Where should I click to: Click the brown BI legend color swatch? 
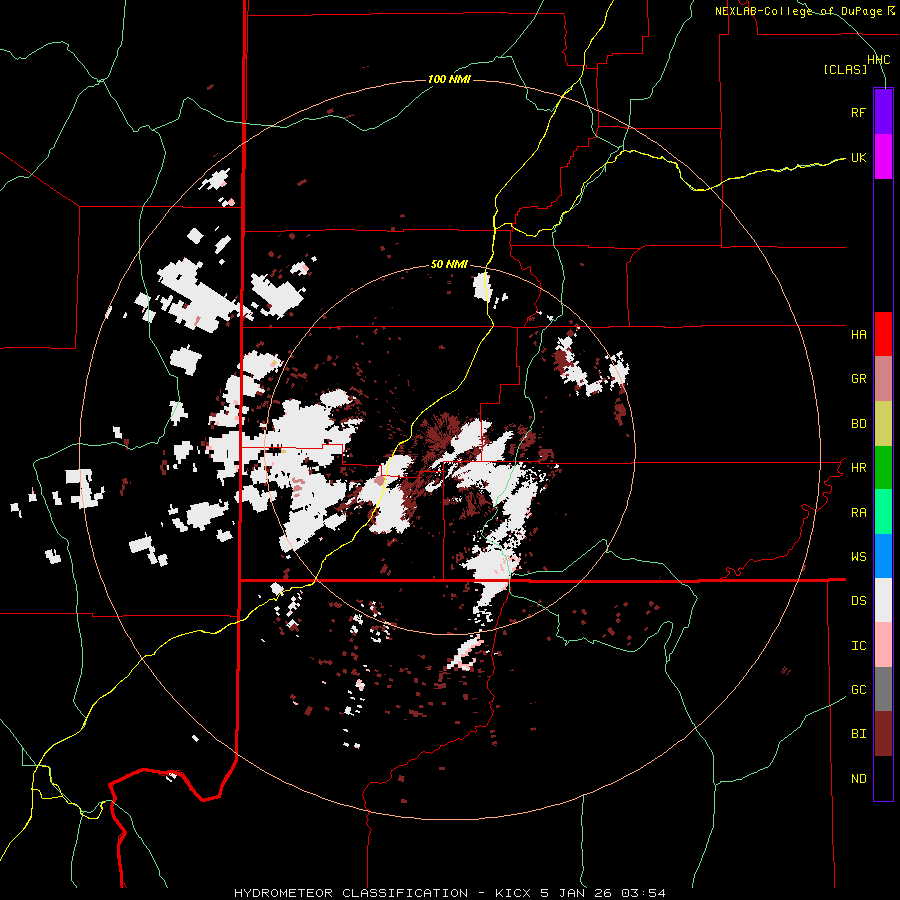click(x=883, y=734)
